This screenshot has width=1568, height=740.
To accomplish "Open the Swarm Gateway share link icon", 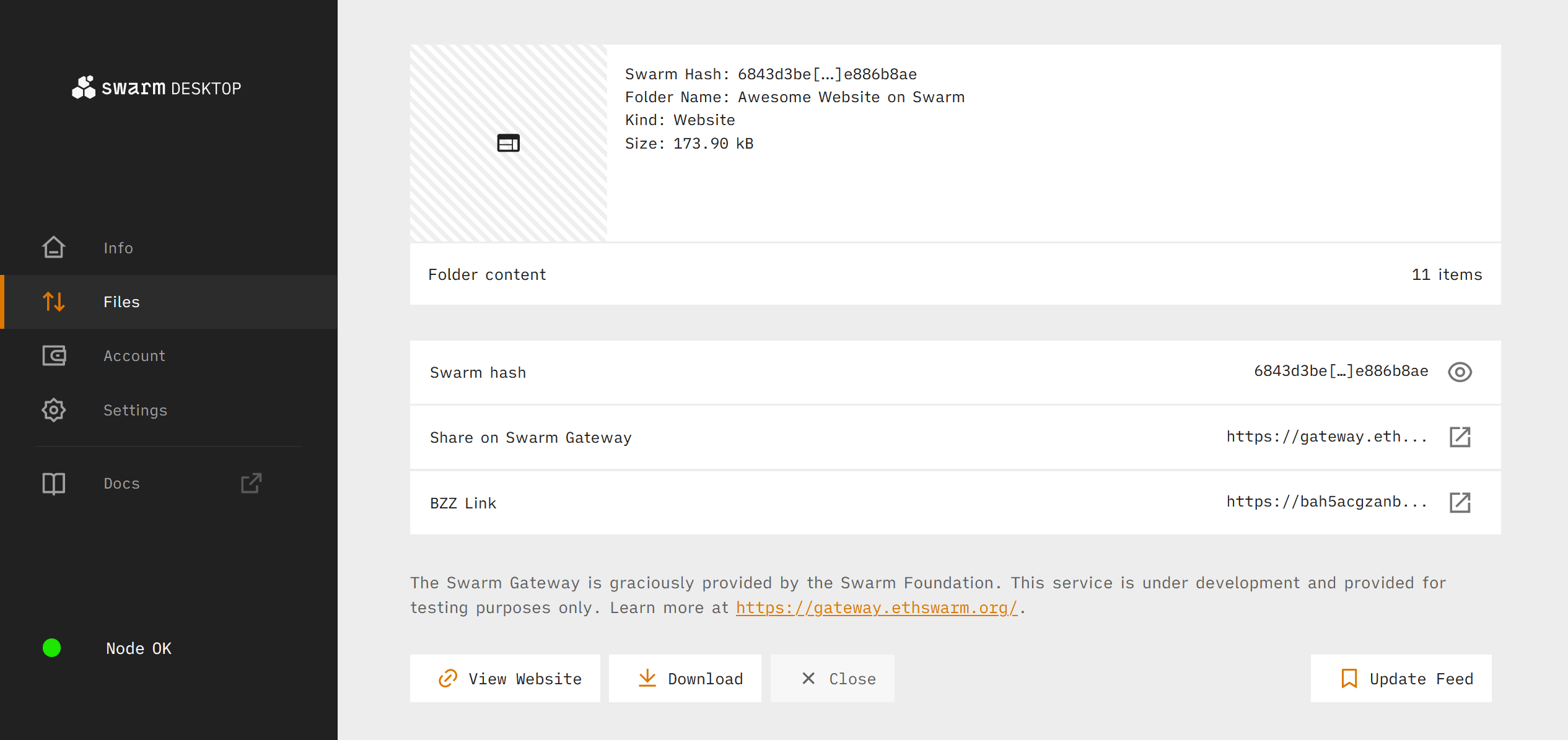I will point(1460,437).
